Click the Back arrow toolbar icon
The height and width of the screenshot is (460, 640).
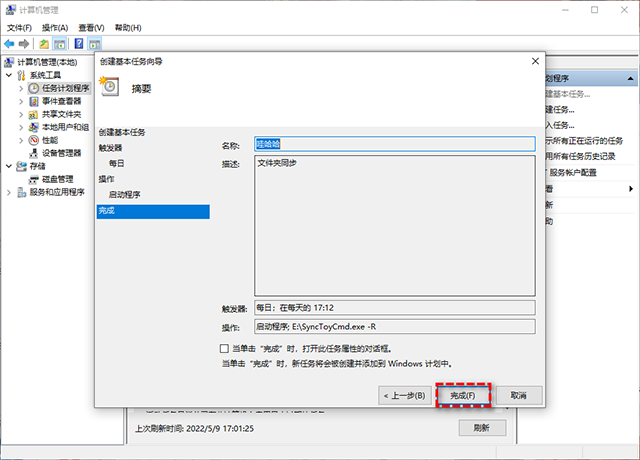click(9, 44)
